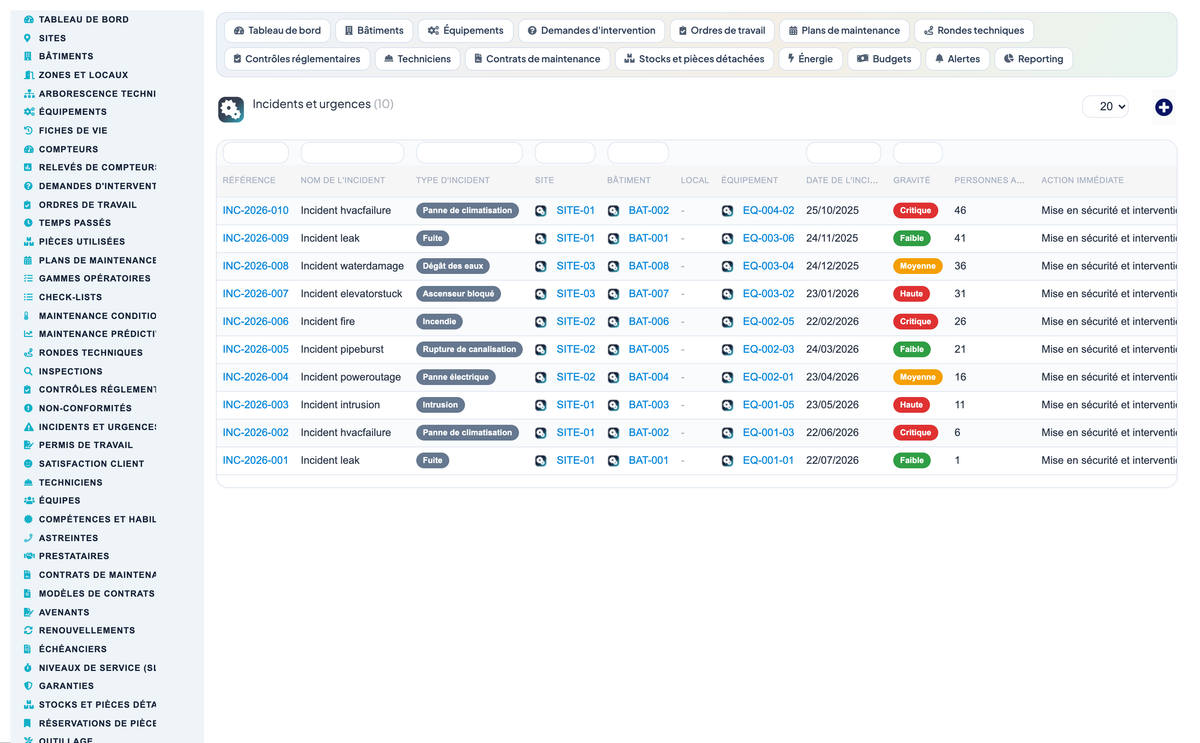Click the Maintenance prédictive chart icon
The image size is (1200, 743).
pos(28,334)
